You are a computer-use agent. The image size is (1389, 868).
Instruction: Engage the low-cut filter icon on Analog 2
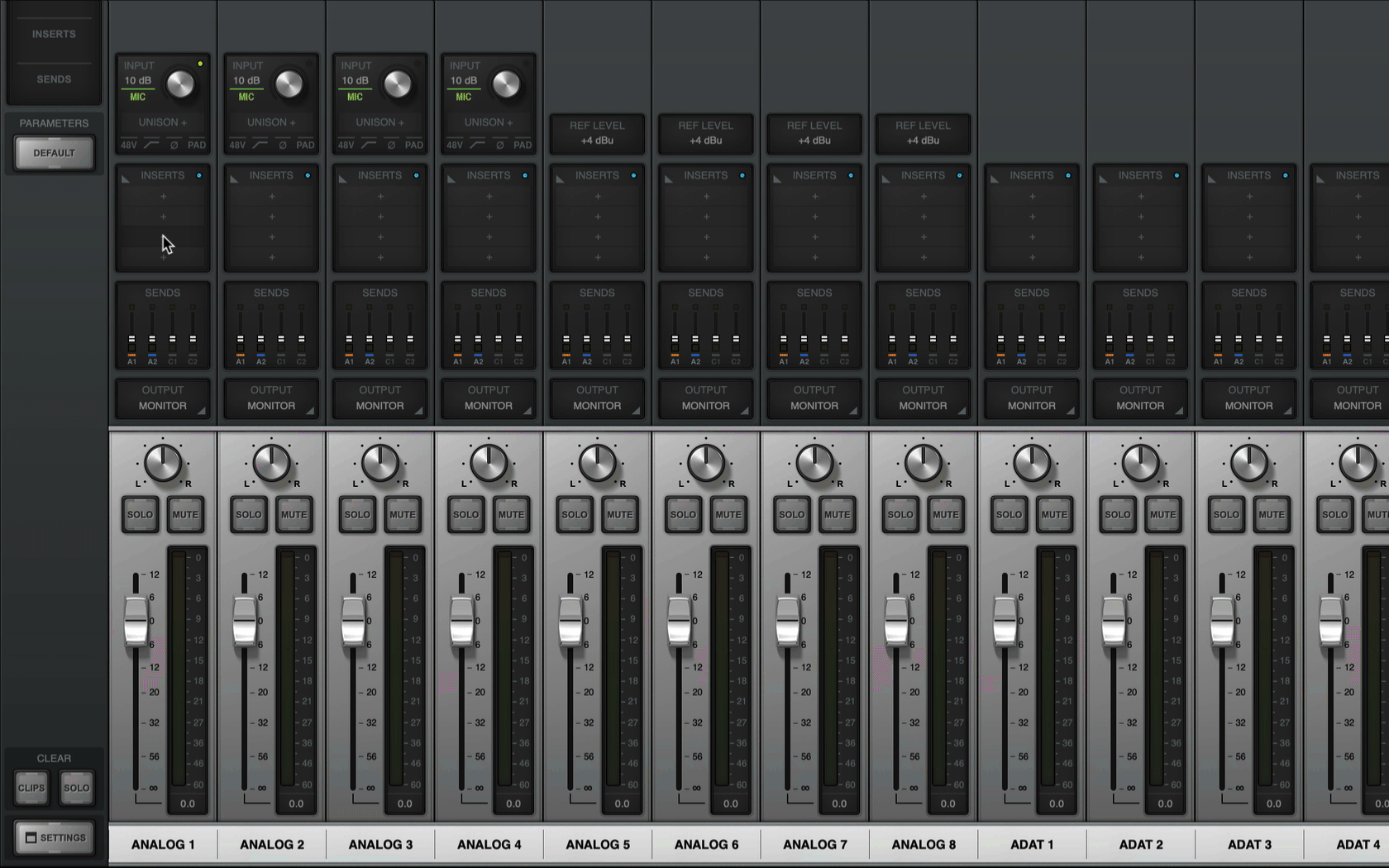259,144
